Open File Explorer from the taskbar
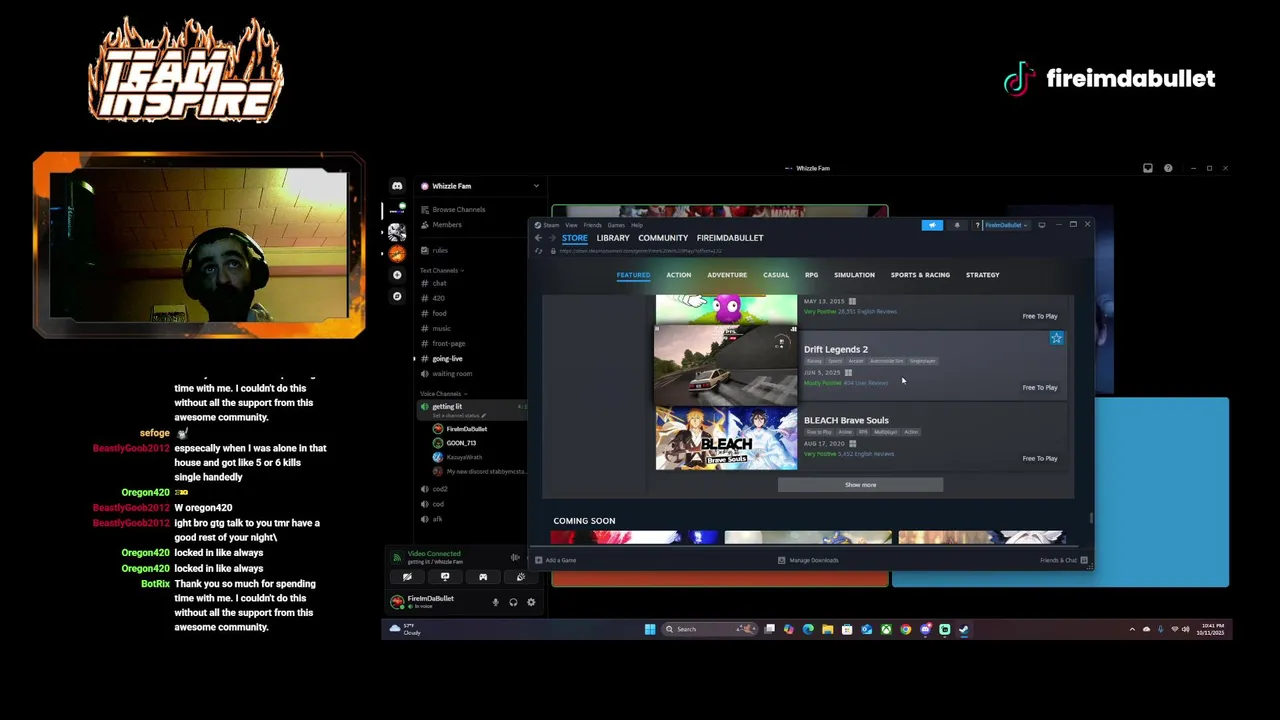The height and width of the screenshot is (720, 1280). pyautogui.click(x=828, y=629)
